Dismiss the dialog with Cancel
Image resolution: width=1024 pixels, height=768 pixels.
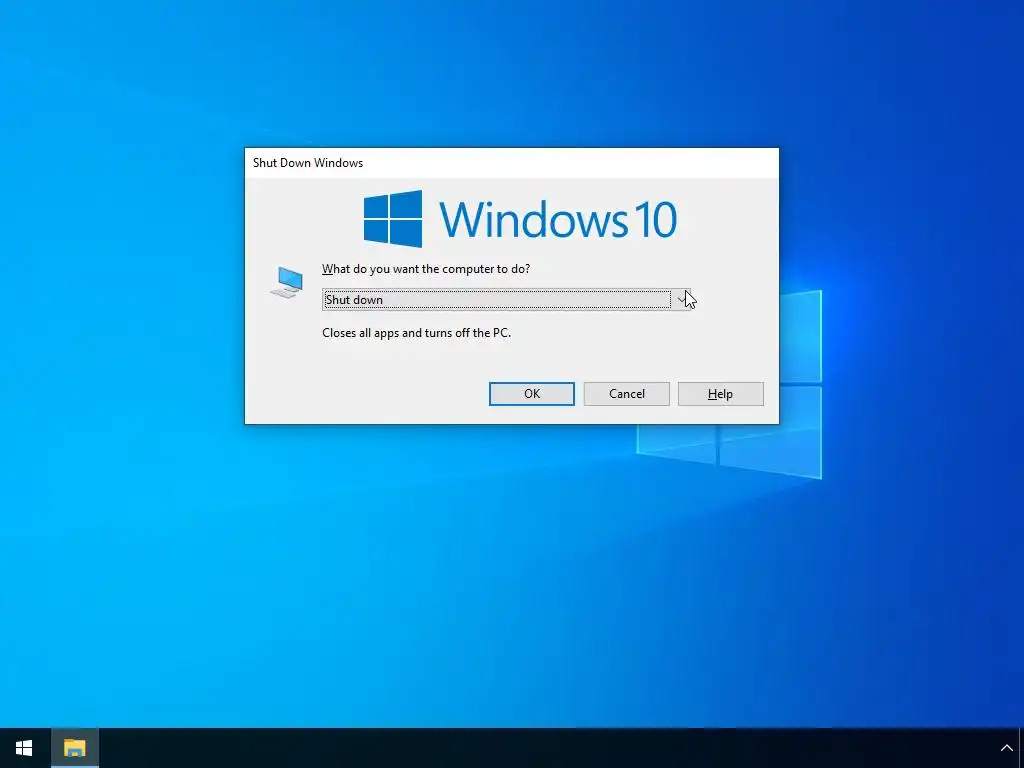626,394
